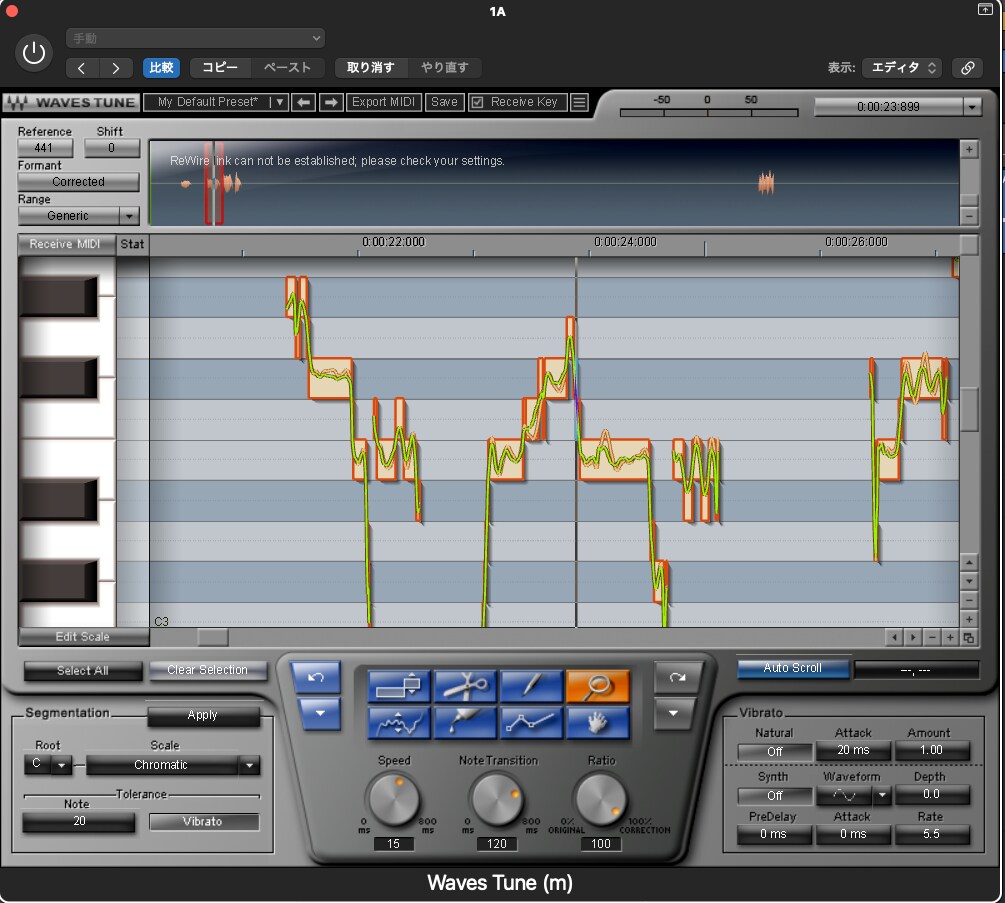Toggle Synth vibrato Off button
Screen dimensions: 1005x903
click(774, 795)
